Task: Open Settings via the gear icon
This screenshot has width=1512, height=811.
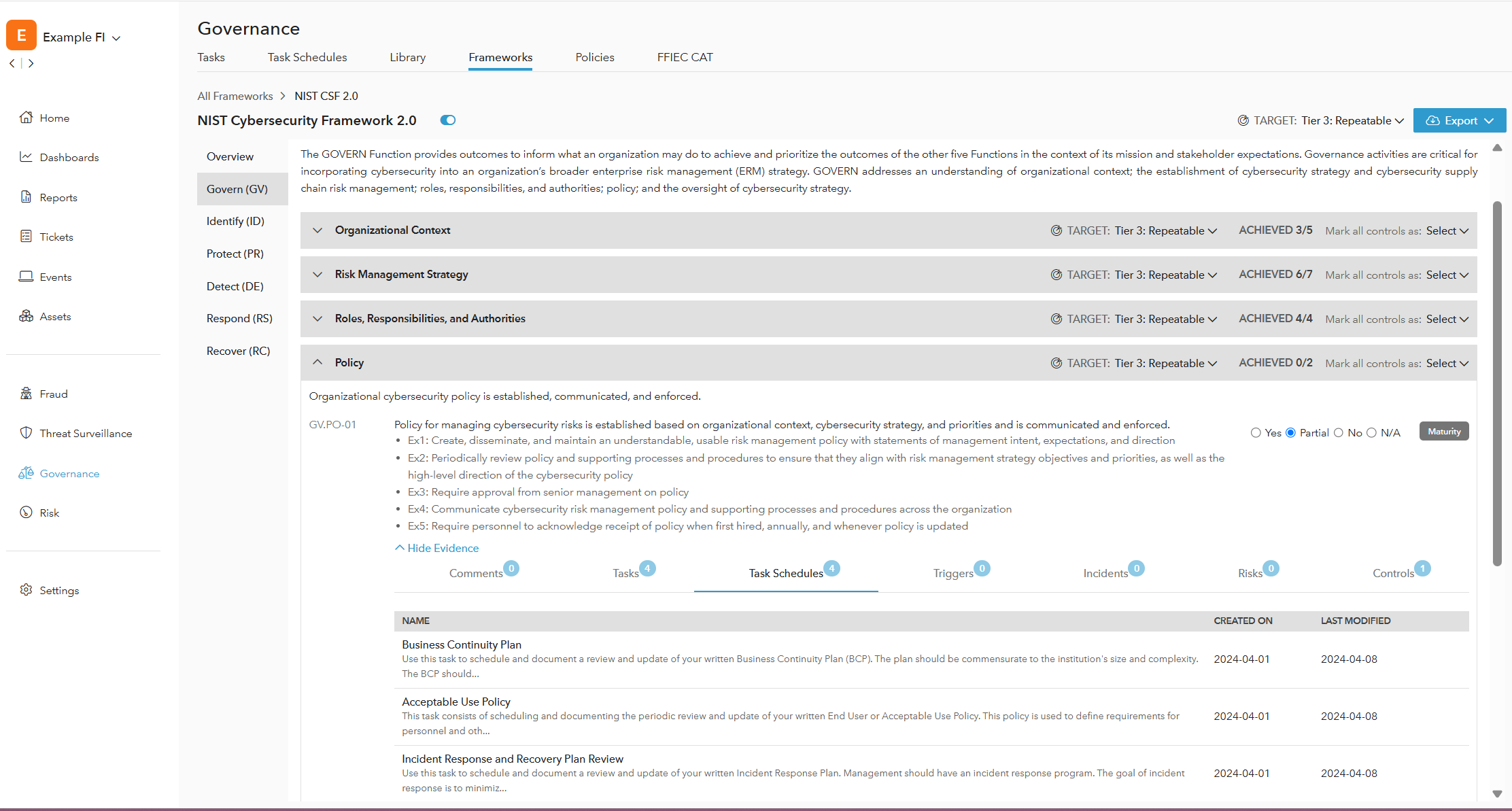Action: (26, 590)
